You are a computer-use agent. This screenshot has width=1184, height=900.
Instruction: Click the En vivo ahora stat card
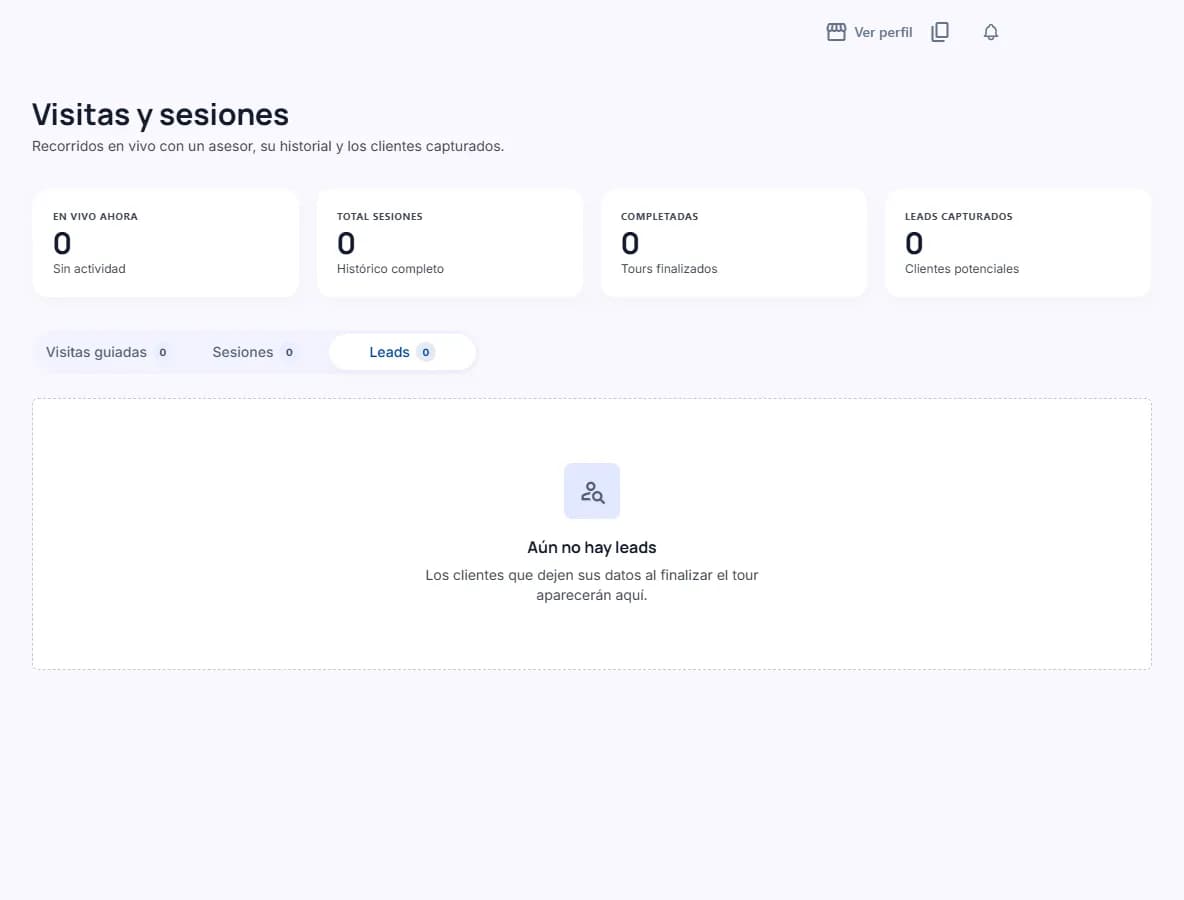165,243
